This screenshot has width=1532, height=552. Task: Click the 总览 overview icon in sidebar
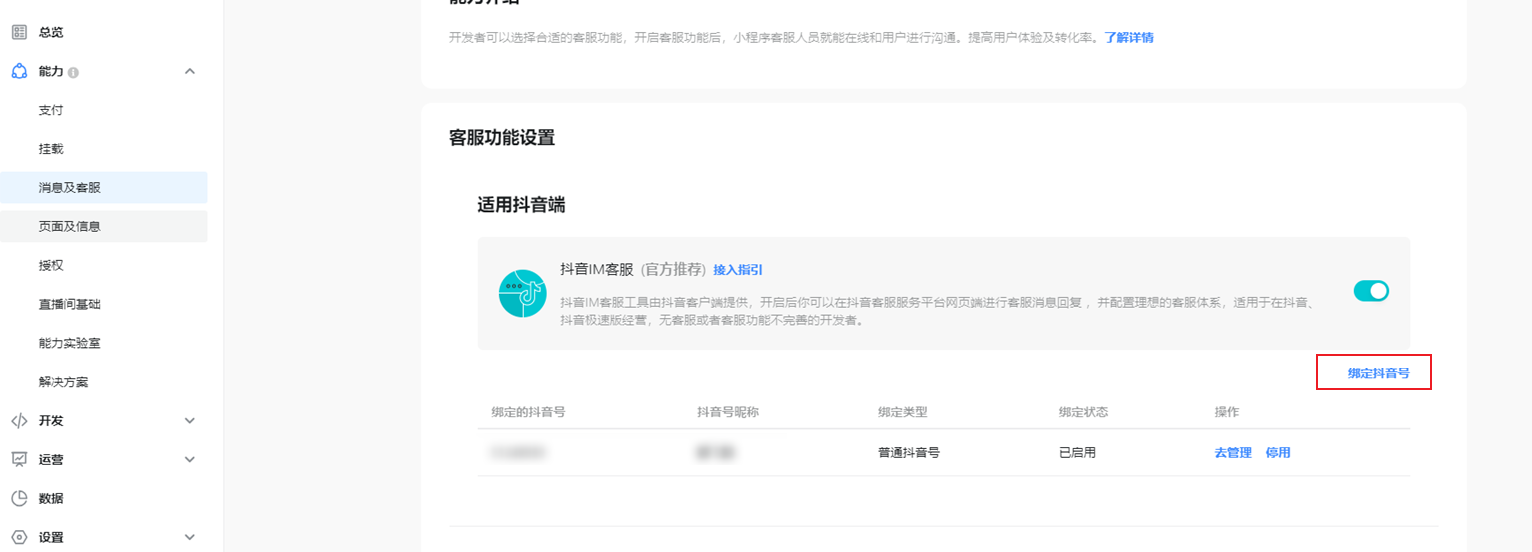[x=19, y=32]
